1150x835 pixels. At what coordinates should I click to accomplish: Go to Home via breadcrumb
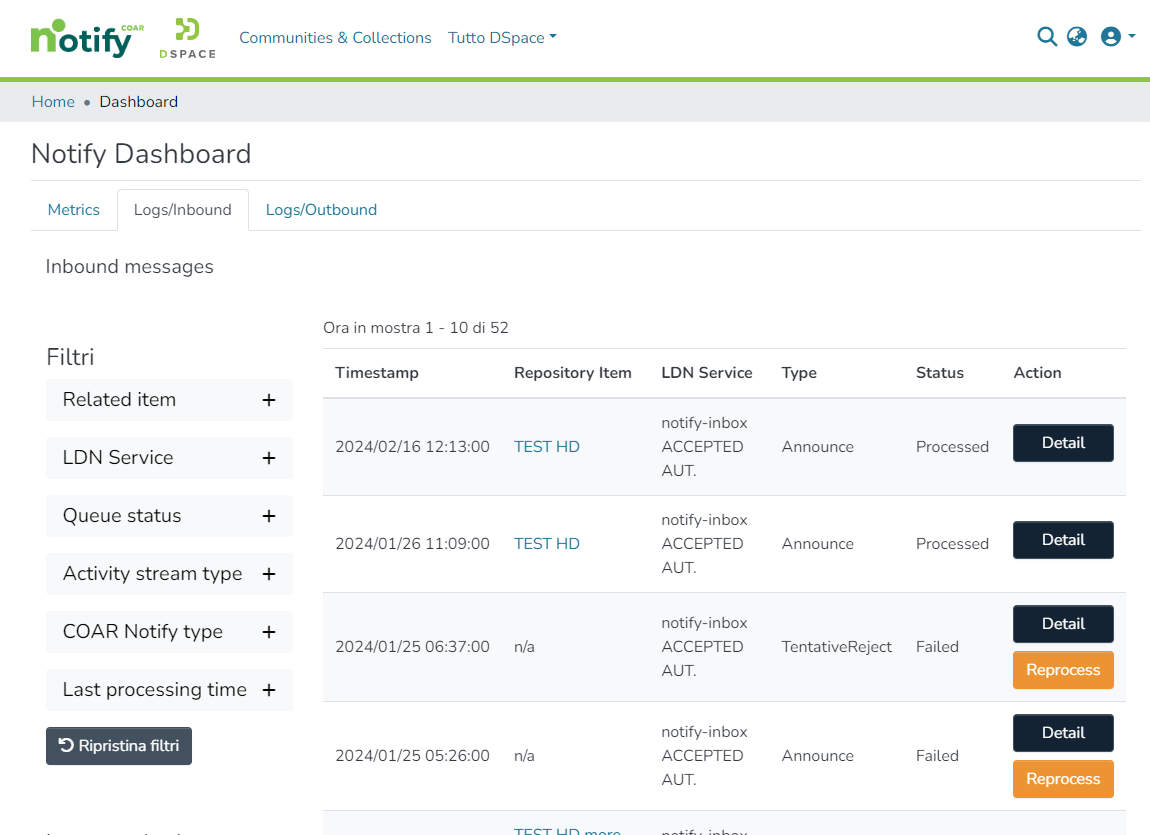tap(53, 102)
